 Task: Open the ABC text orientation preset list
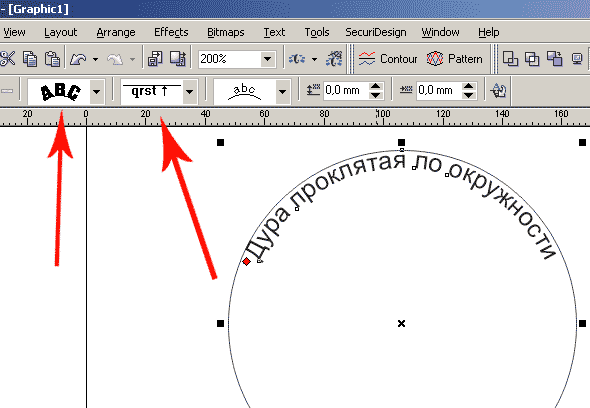tap(60, 91)
